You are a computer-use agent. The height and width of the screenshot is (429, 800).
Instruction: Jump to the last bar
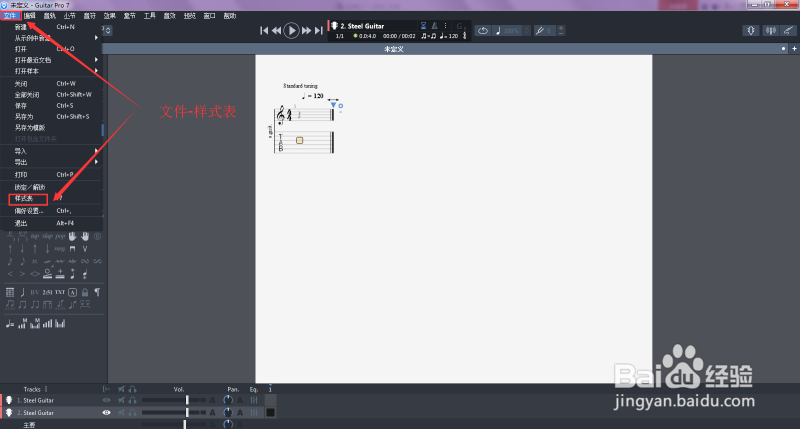(x=318, y=31)
